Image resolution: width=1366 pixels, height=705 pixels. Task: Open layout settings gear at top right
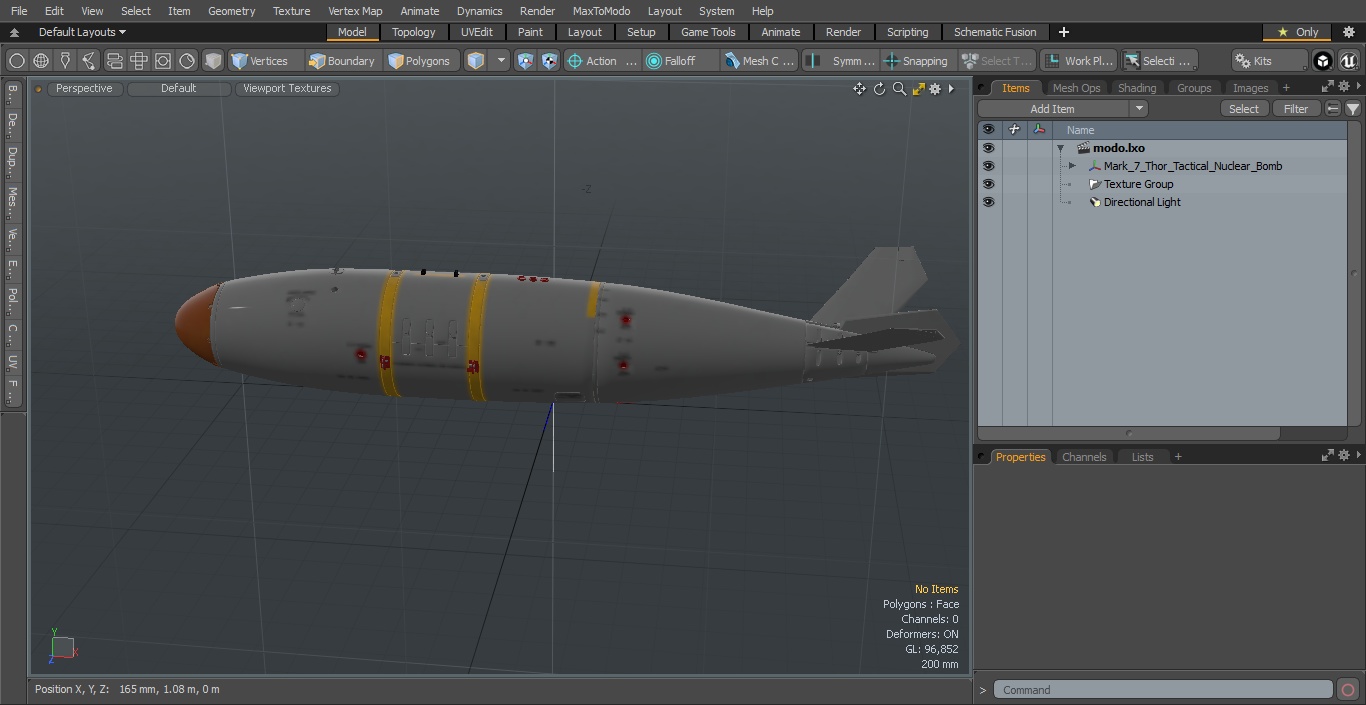pyautogui.click(x=1348, y=32)
